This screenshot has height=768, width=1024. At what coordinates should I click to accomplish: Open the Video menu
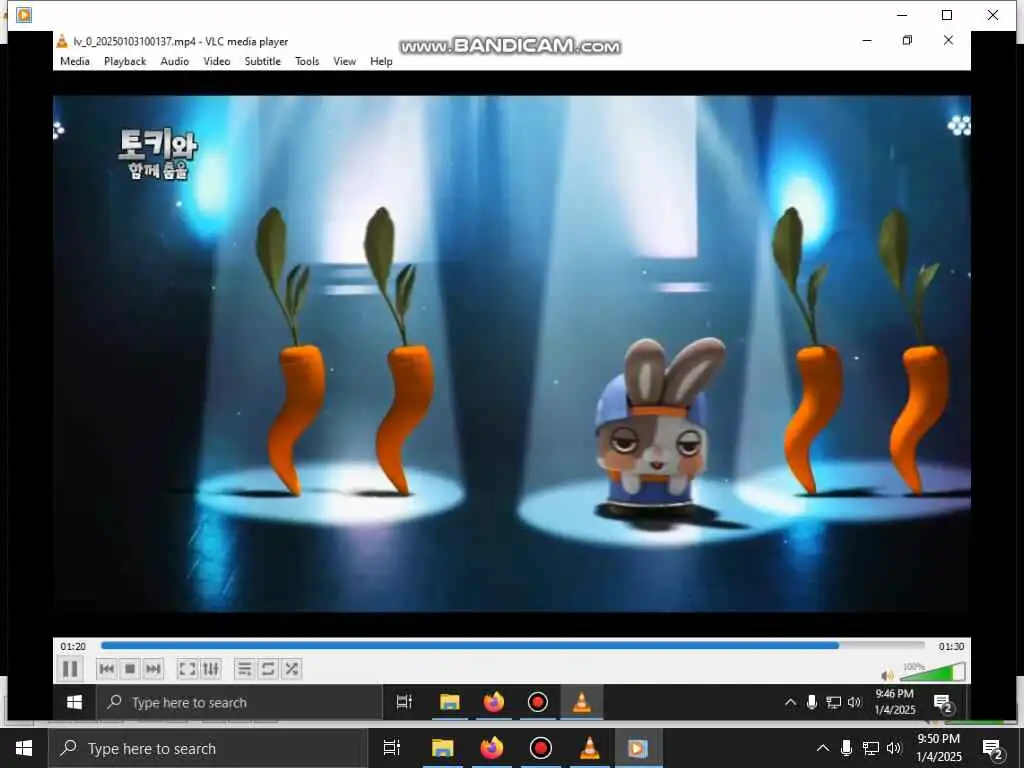coord(216,61)
